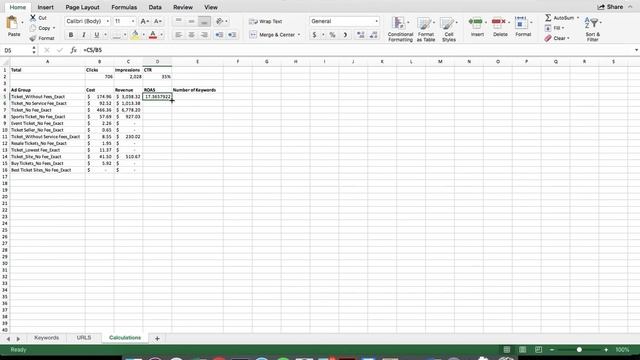Switch to the URLS sheet tab

pyautogui.click(x=84, y=338)
